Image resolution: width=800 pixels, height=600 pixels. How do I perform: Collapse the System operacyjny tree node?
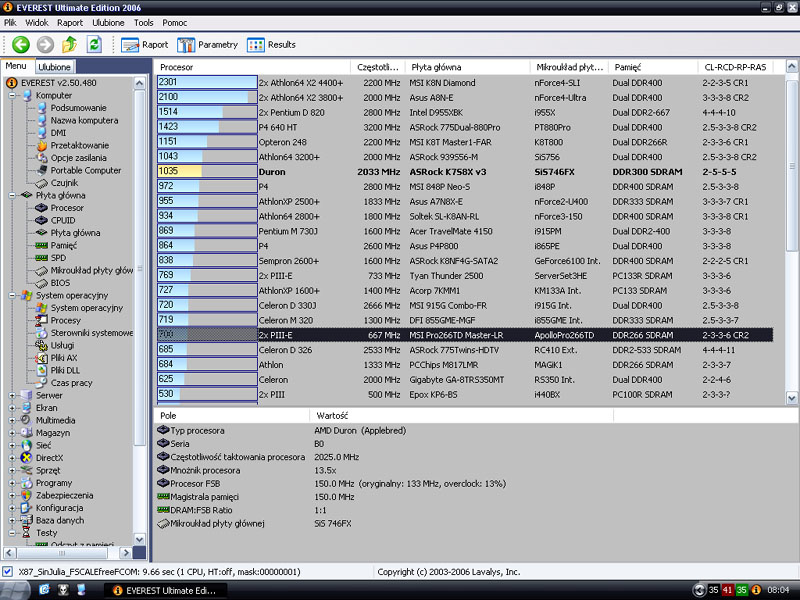point(12,295)
